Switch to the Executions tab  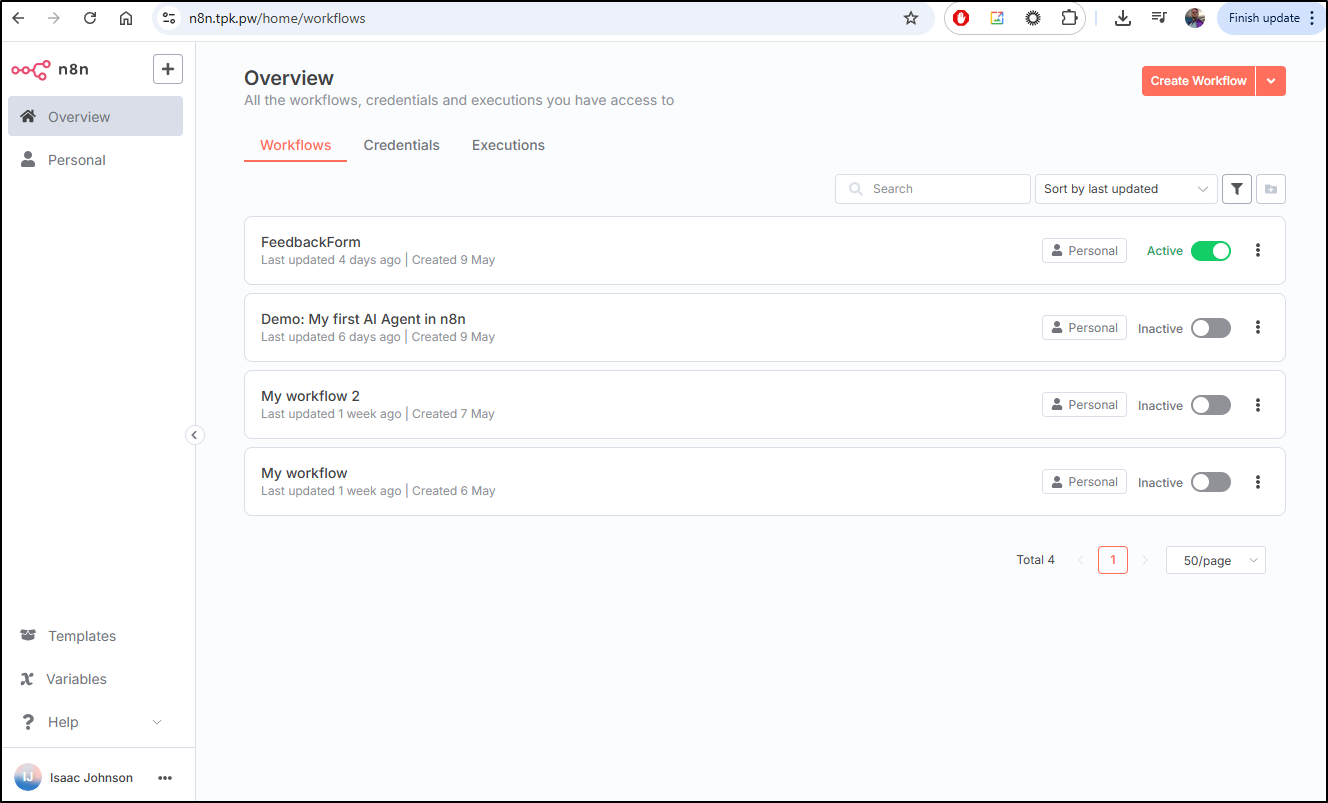pos(508,146)
